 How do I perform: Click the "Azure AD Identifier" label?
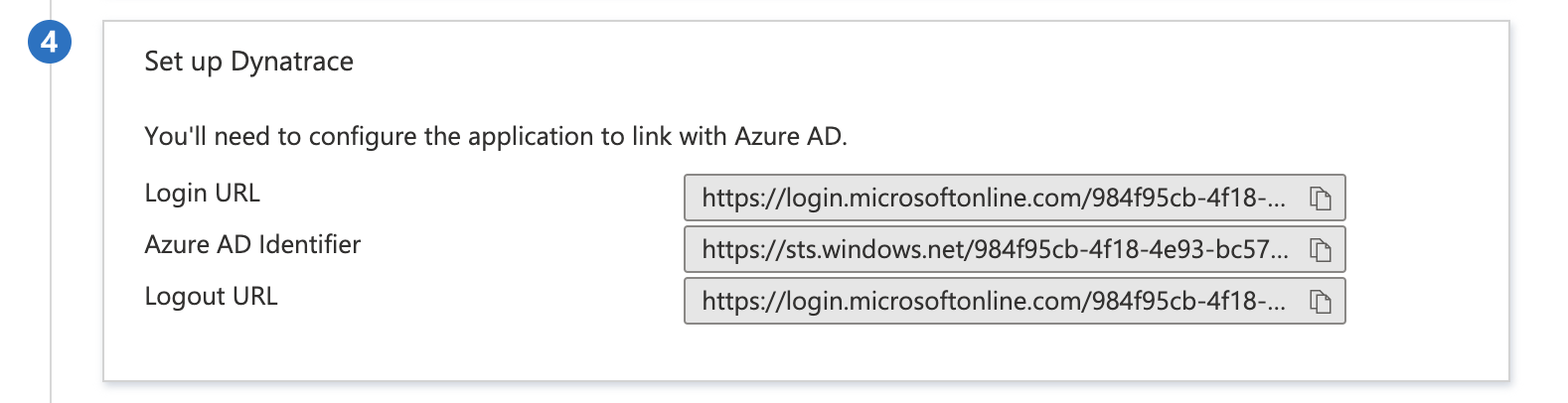252,244
